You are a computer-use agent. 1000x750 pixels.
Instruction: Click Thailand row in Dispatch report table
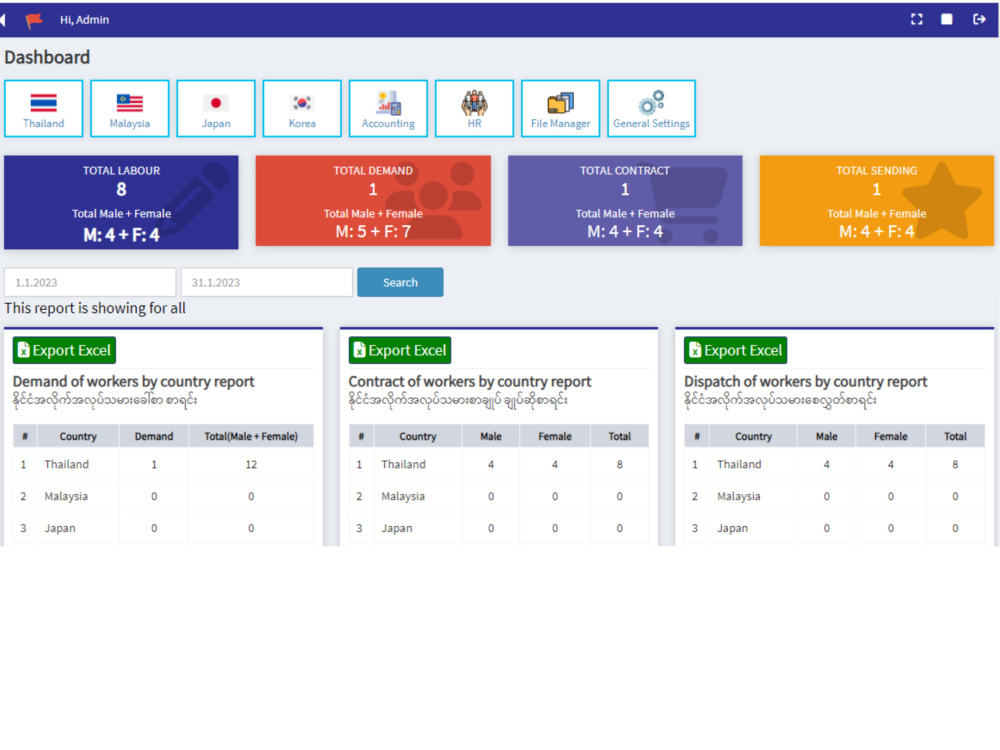pos(835,464)
